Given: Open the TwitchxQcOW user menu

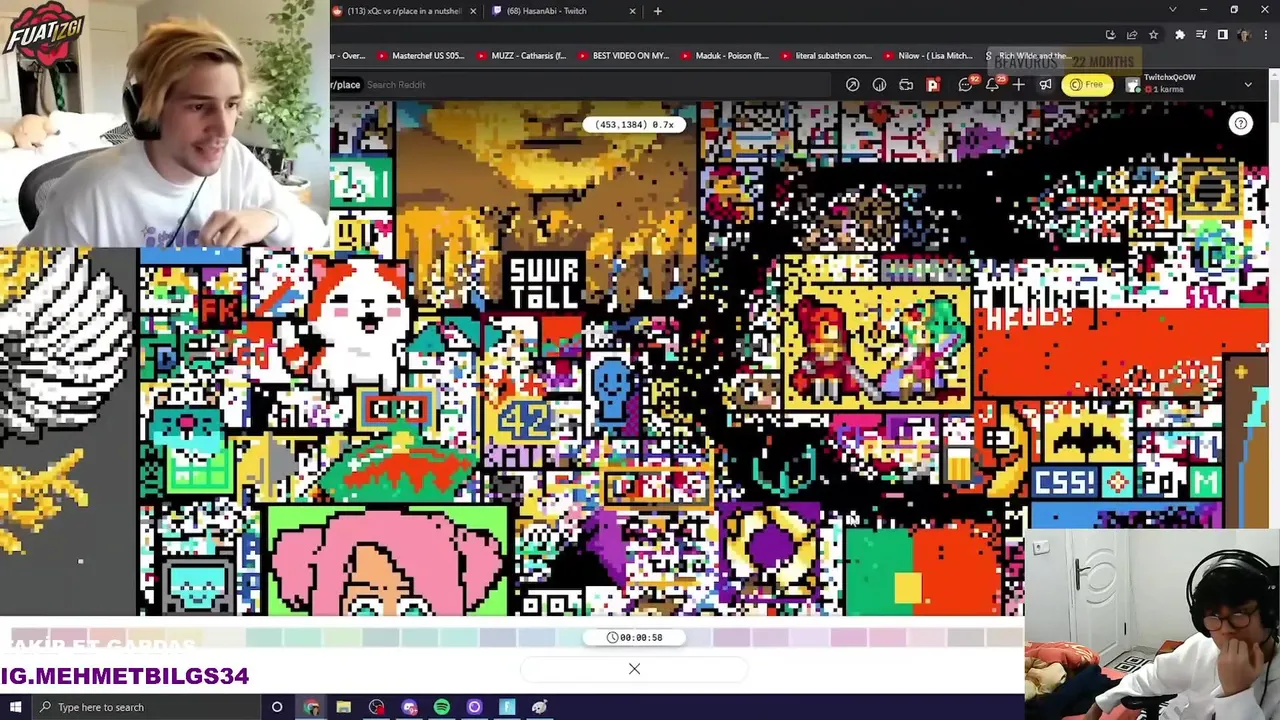Looking at the screenshot, I should (1188, 84).
